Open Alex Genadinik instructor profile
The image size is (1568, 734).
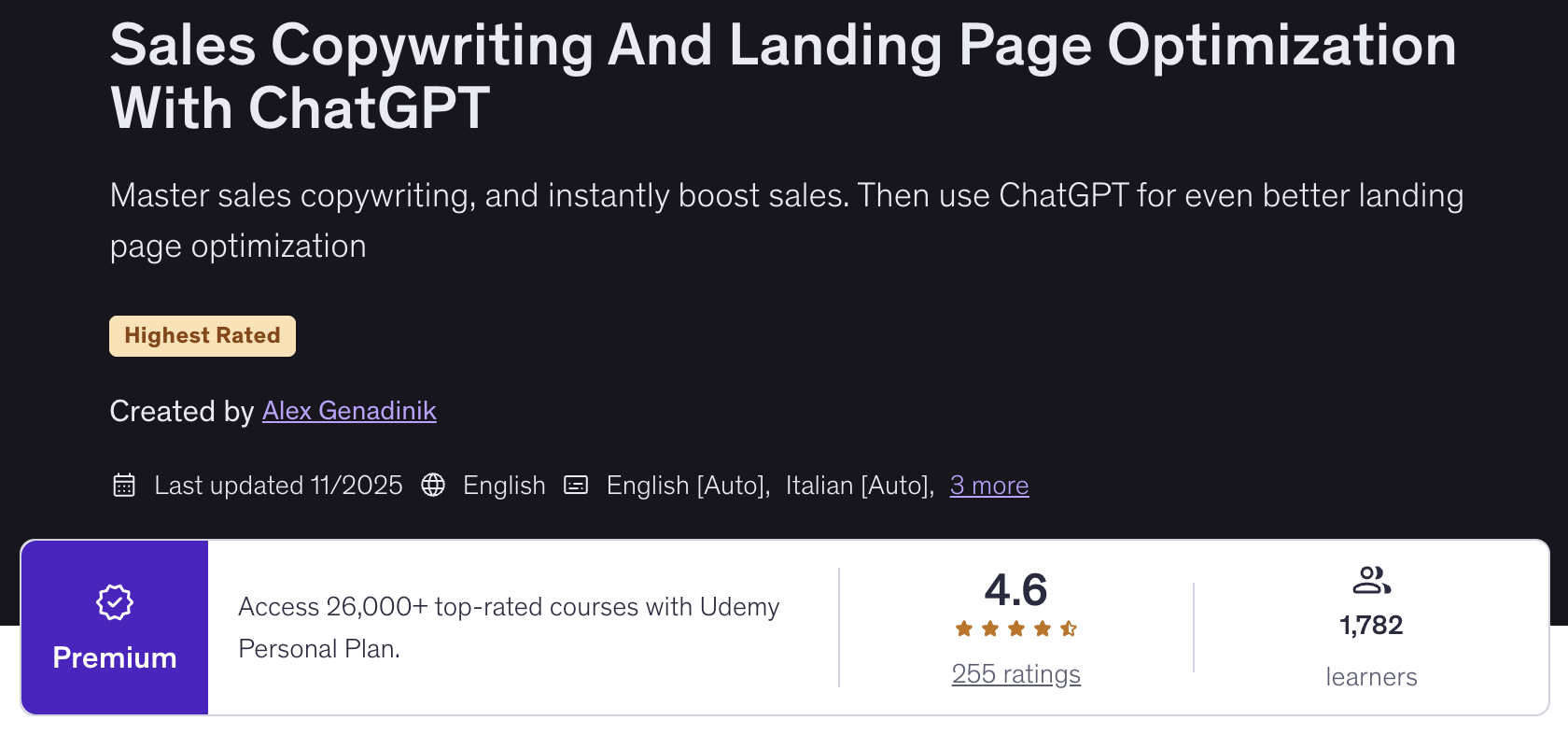coord(349,411)
